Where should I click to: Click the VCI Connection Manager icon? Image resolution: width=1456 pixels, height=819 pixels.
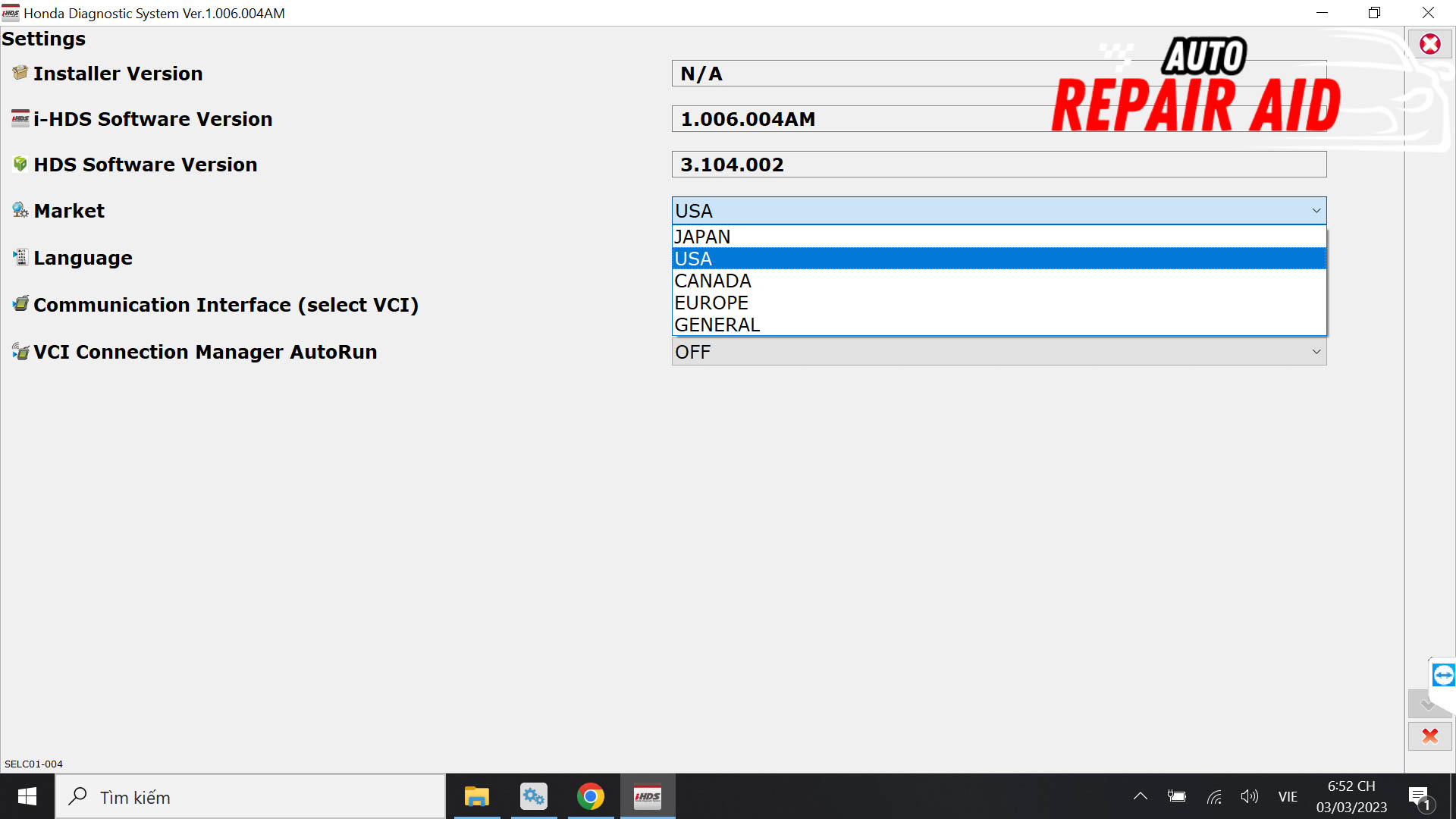coord(20,351)
